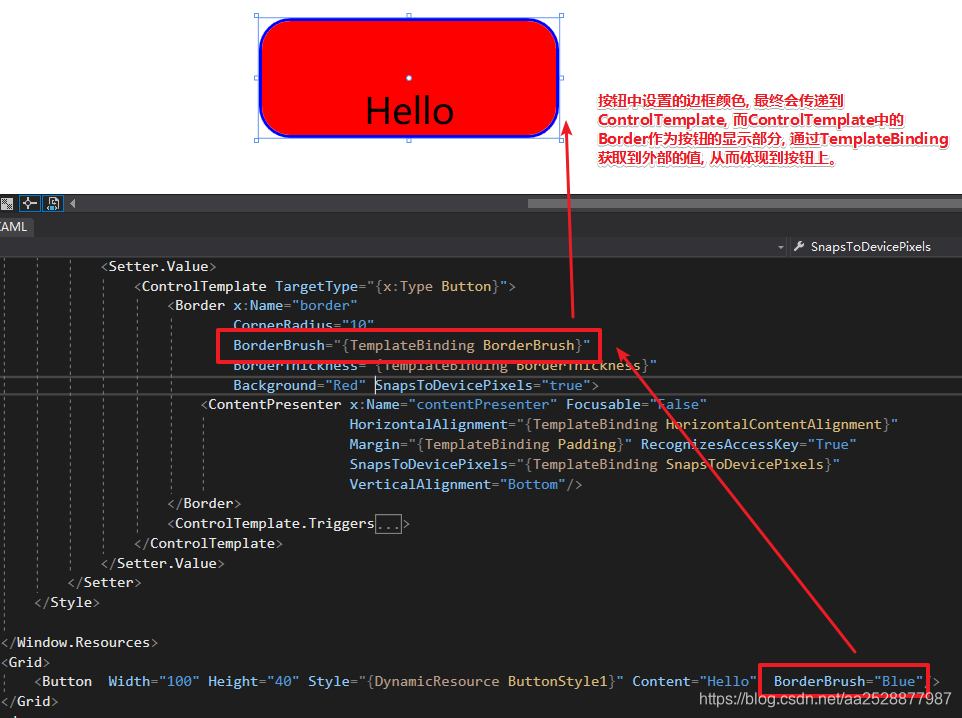The image size is (962, 718).
Task: Click the closing </Border> tag
Action: [x=204, y=504]
